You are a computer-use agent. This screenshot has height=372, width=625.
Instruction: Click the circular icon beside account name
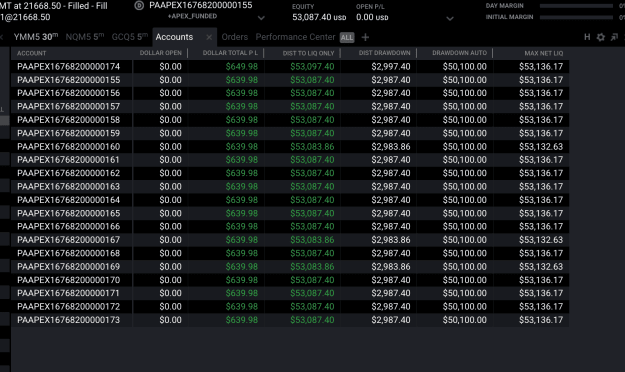pos(139,6)
